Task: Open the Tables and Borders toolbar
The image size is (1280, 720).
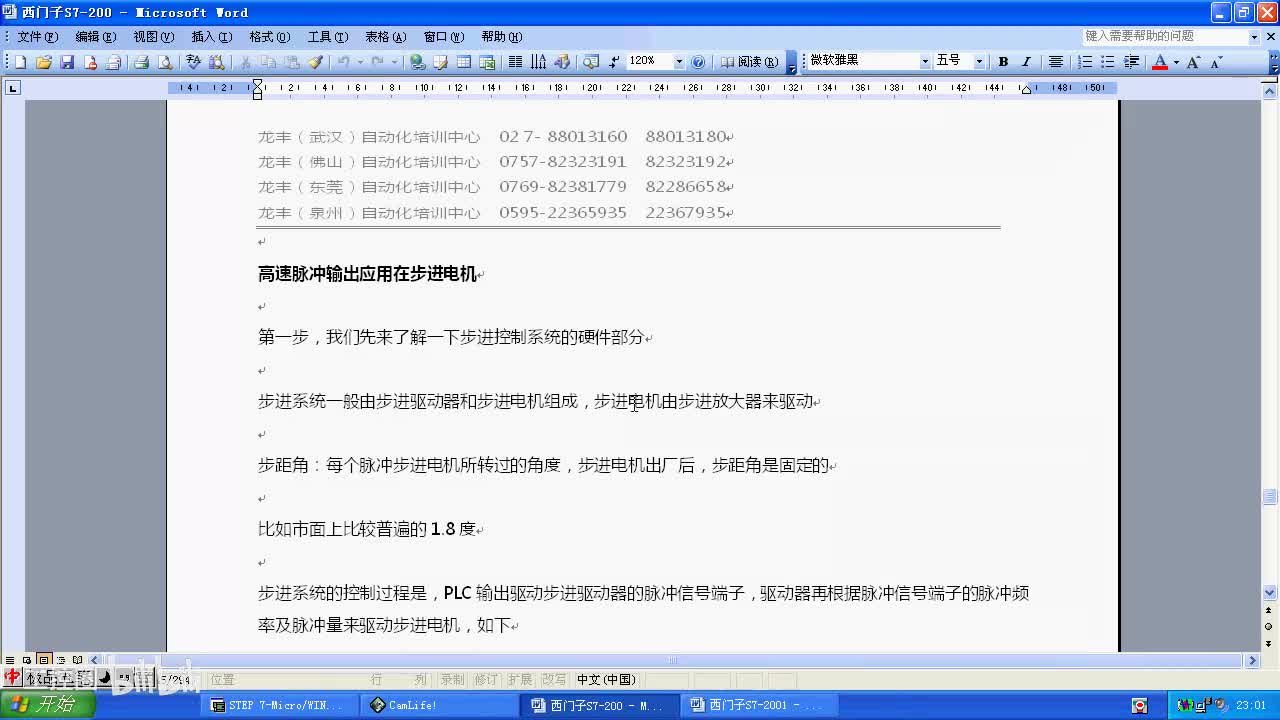Action: tap(440, 62)
